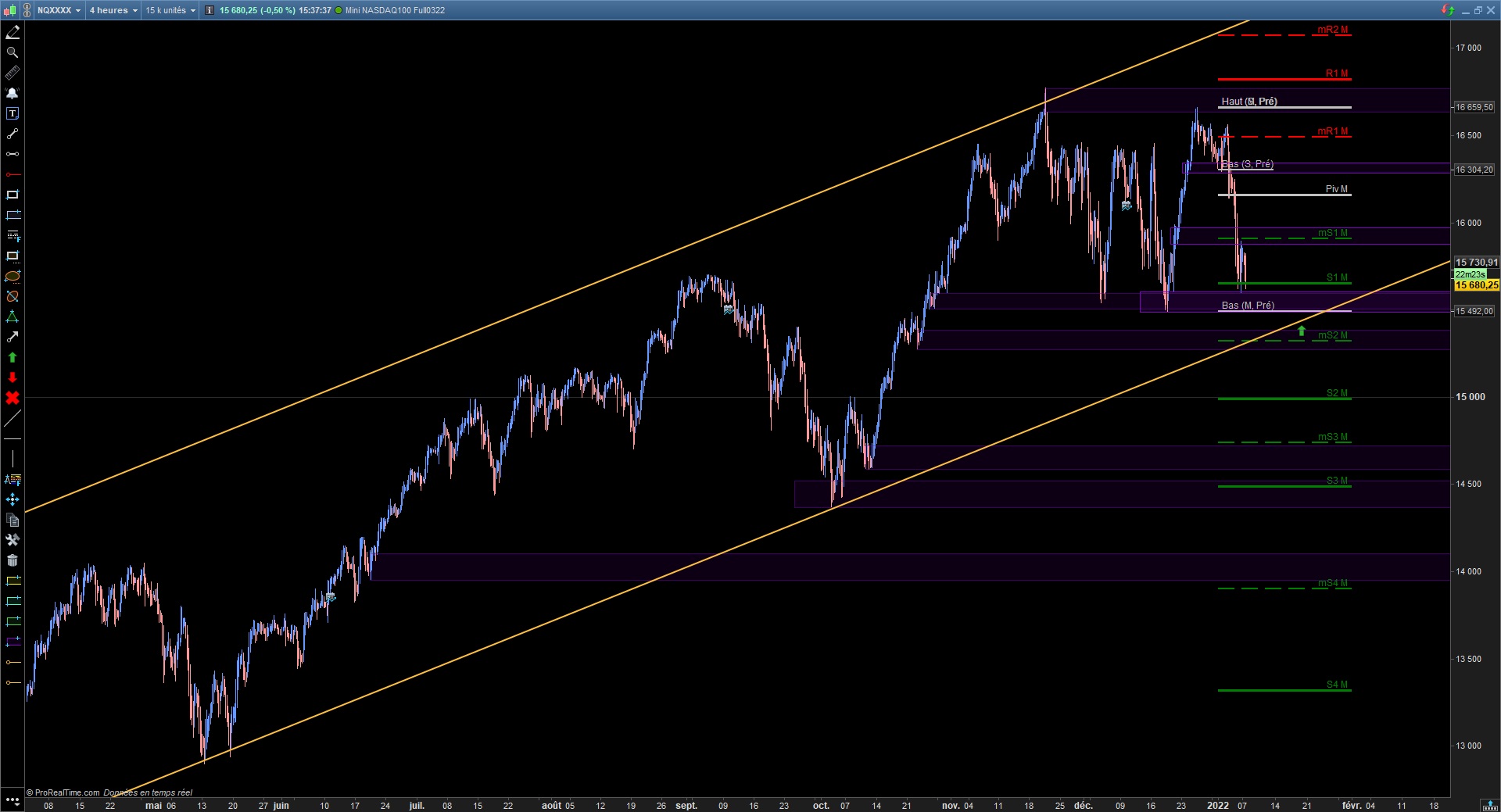Choose the red down arrow marker
The image size is (1501, 812).
click(13, 377)
